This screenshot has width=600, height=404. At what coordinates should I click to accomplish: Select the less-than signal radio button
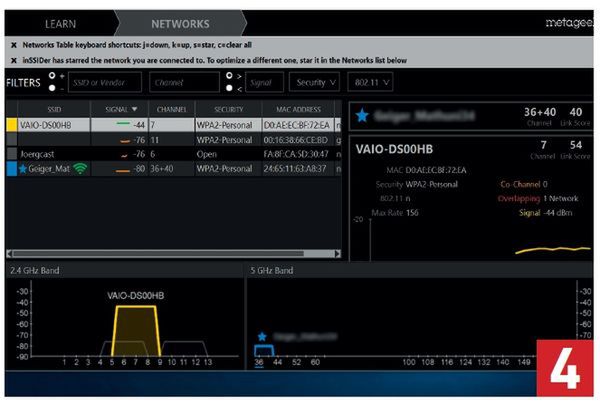(229, 88)
